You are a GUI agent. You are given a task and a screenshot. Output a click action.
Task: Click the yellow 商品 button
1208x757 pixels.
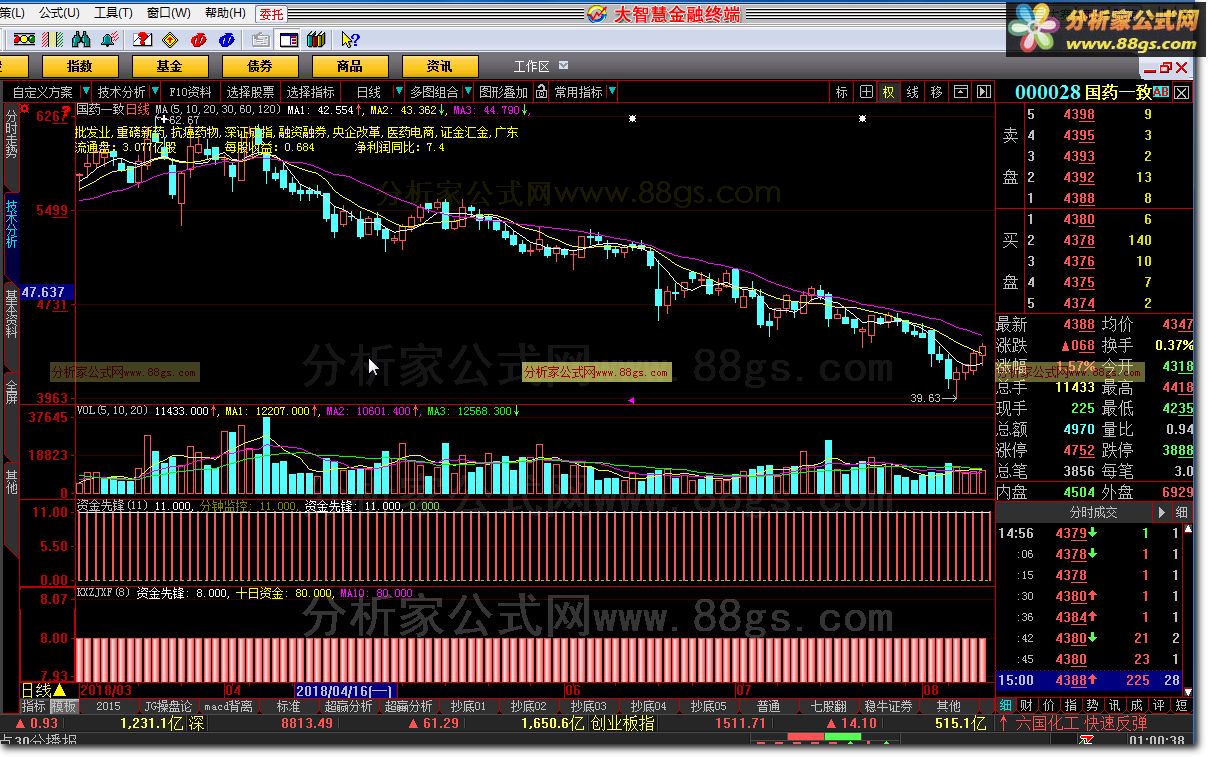(x=350, y=66)
